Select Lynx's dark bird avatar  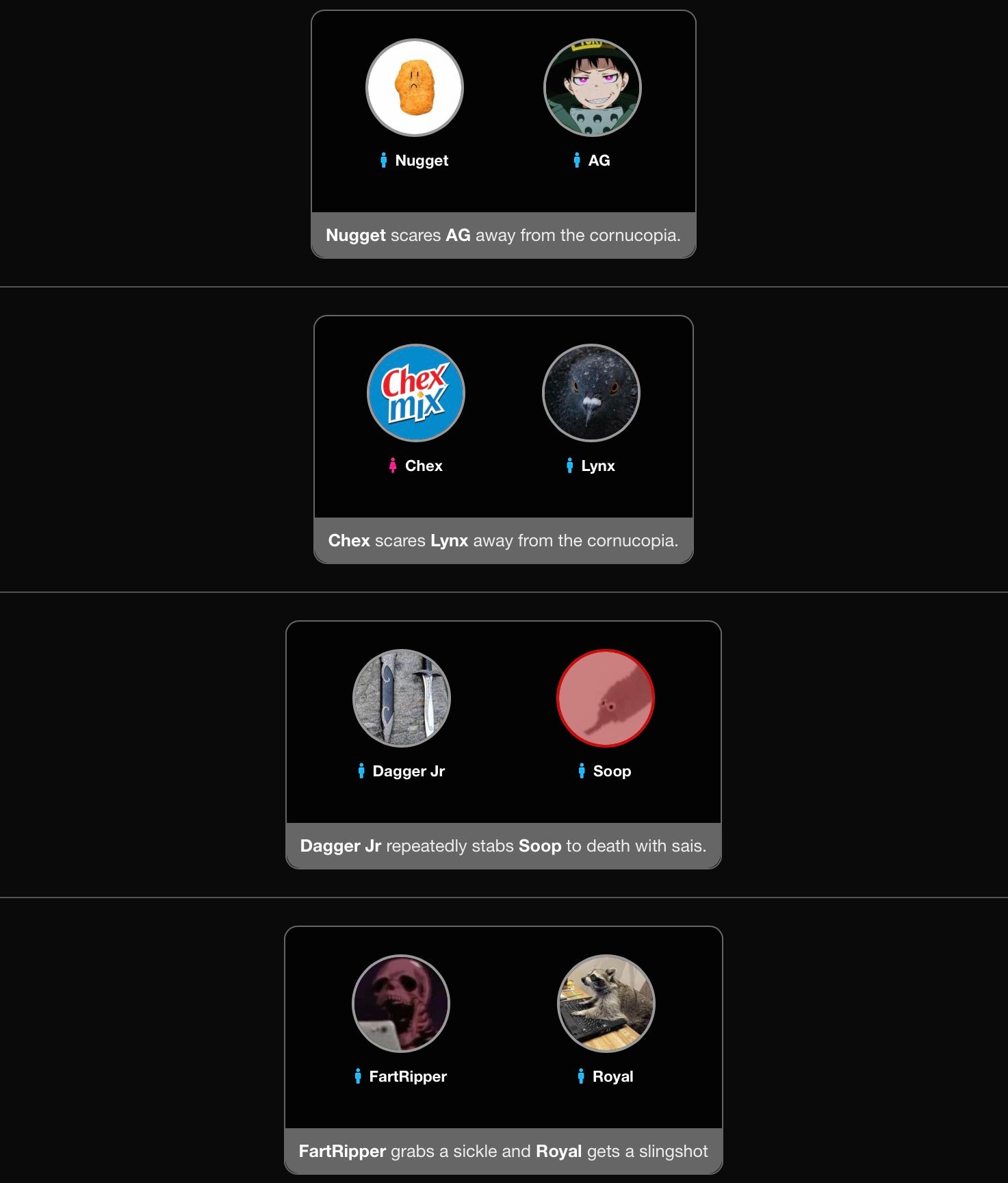[591, 393]
